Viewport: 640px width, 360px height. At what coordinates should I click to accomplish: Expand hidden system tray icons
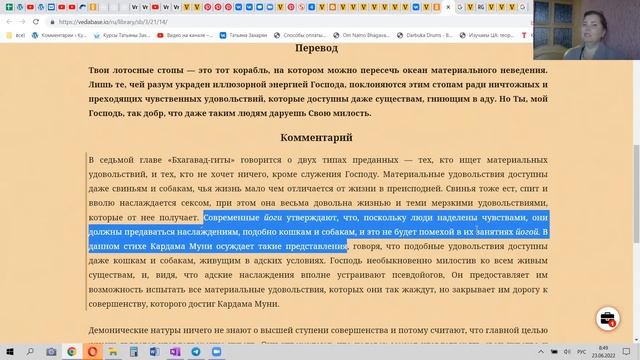click(x=541, y=351)
